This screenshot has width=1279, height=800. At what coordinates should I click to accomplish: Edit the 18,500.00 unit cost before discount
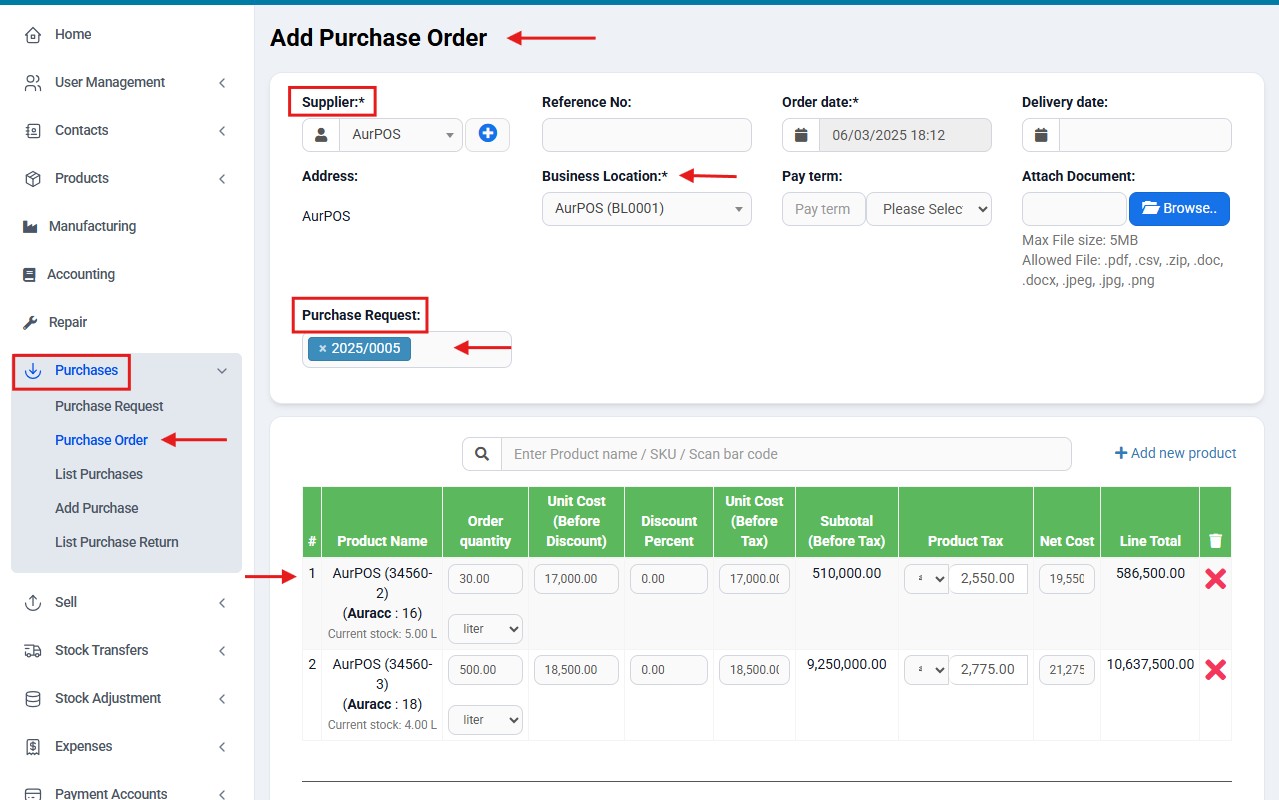click(577, 670)
